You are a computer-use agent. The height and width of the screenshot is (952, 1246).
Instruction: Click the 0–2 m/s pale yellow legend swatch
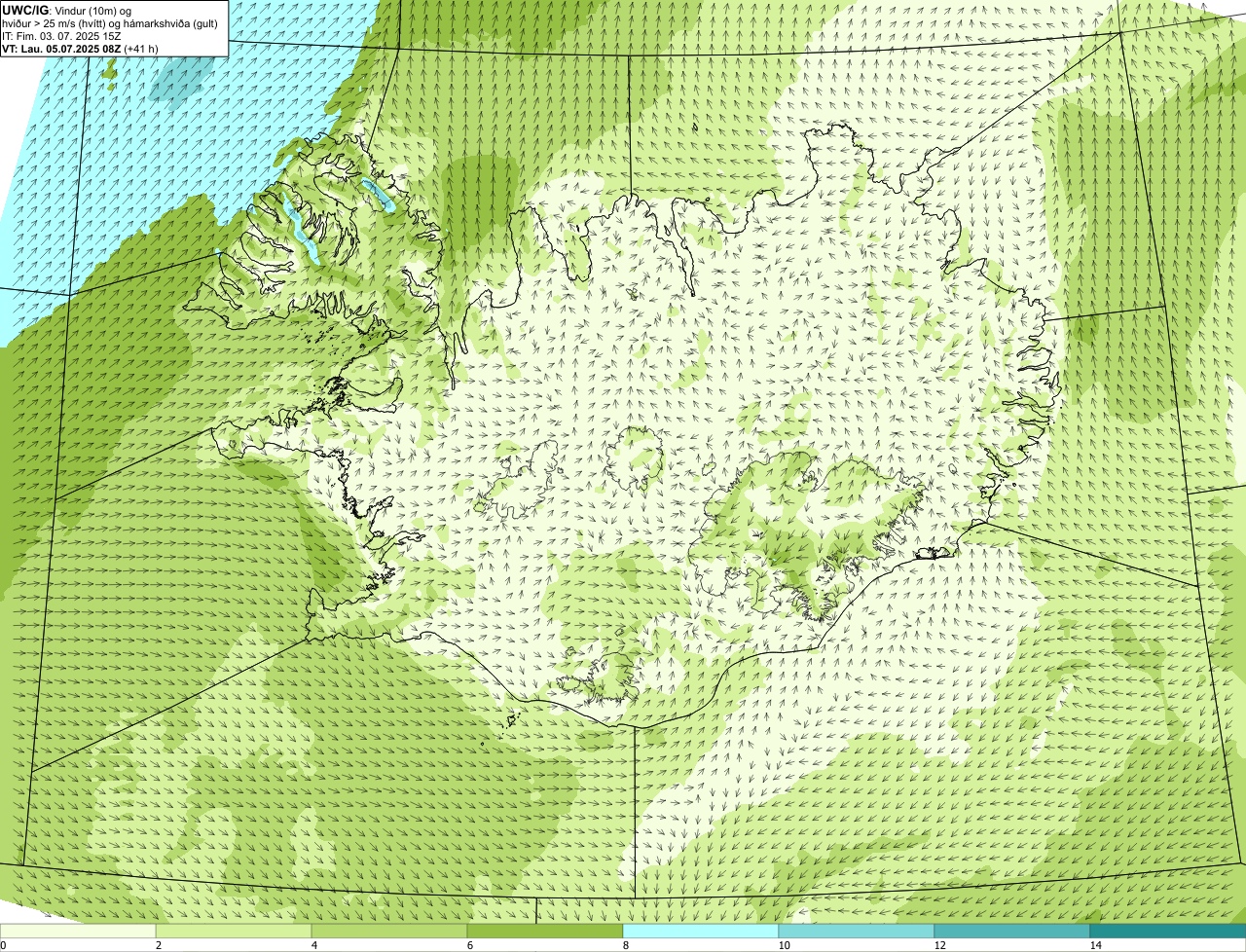tap(78, 931)
